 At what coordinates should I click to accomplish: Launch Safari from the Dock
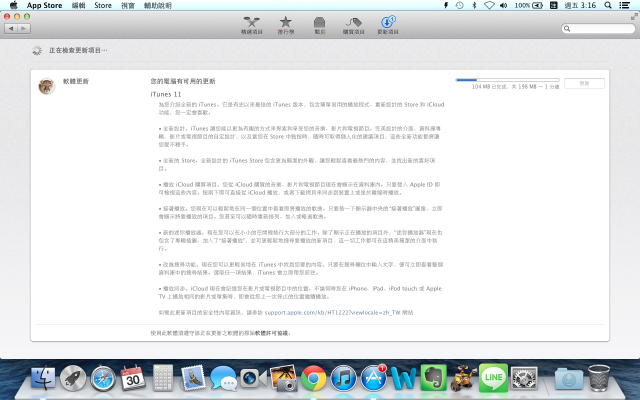(103, 378)
